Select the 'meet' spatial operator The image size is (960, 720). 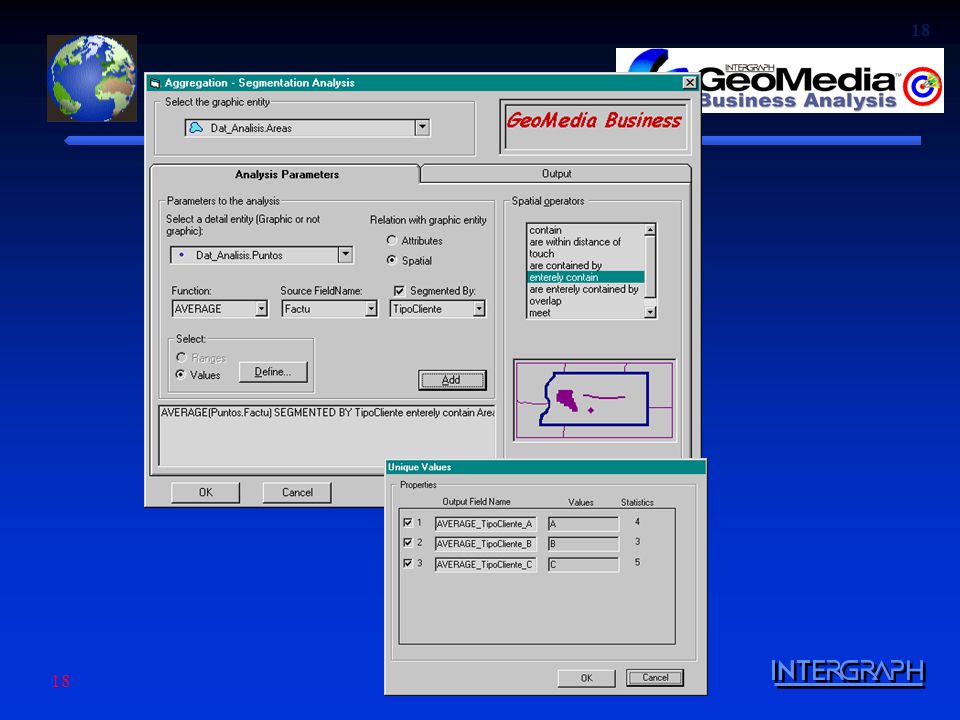(586, 313)
